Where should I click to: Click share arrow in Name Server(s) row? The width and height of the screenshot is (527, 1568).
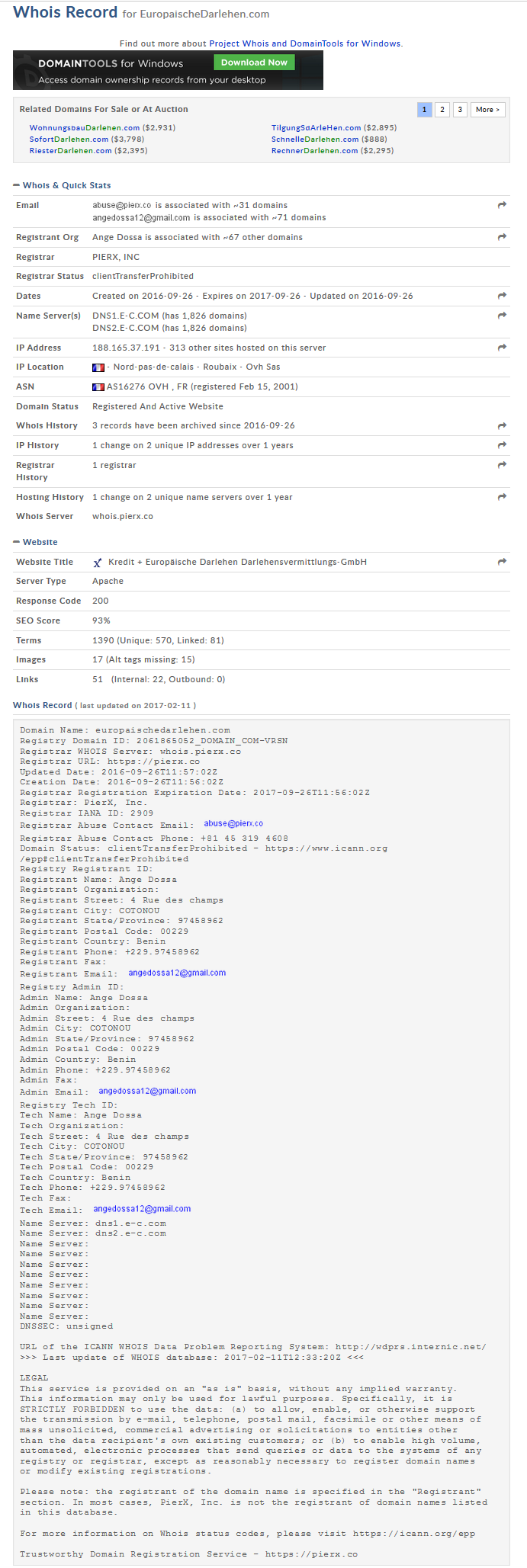[x=502, y=316]
